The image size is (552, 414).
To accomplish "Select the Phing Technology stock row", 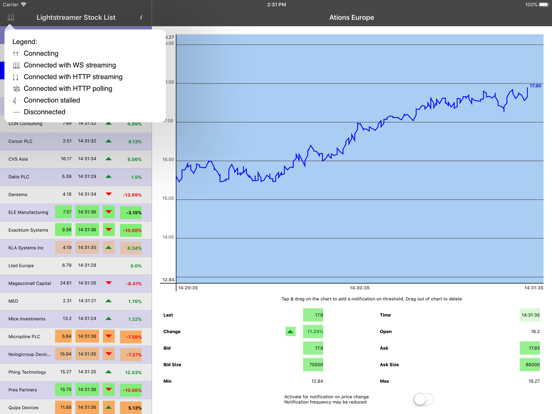I will coord(76,372).
